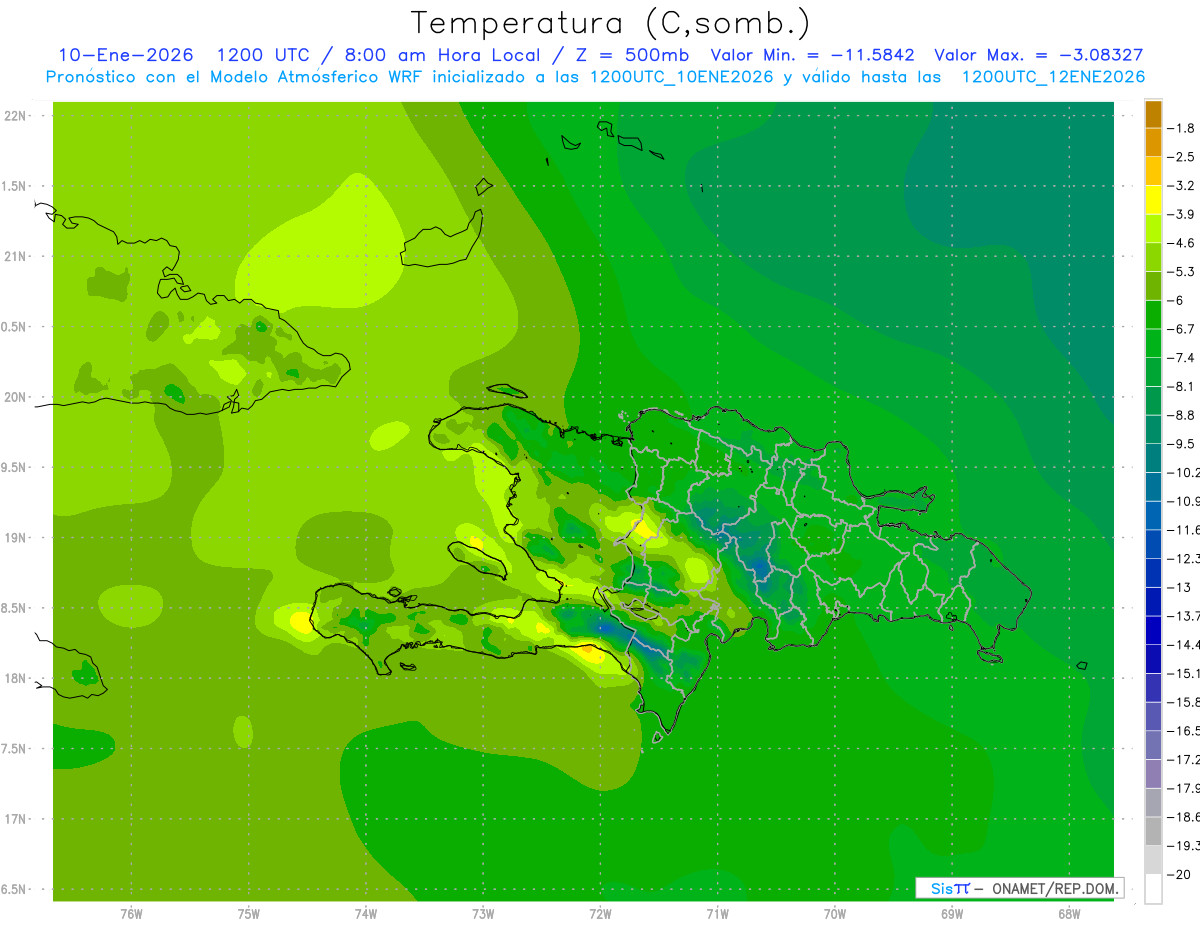
Task: Click the '-1.8' color scale label
Action: click(1183, 128)
